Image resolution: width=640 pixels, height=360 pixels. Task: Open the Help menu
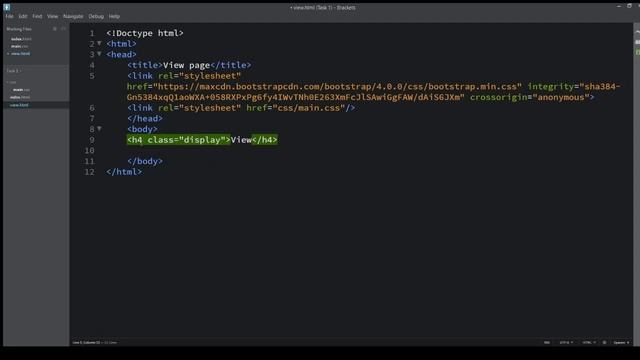point(114,16)
